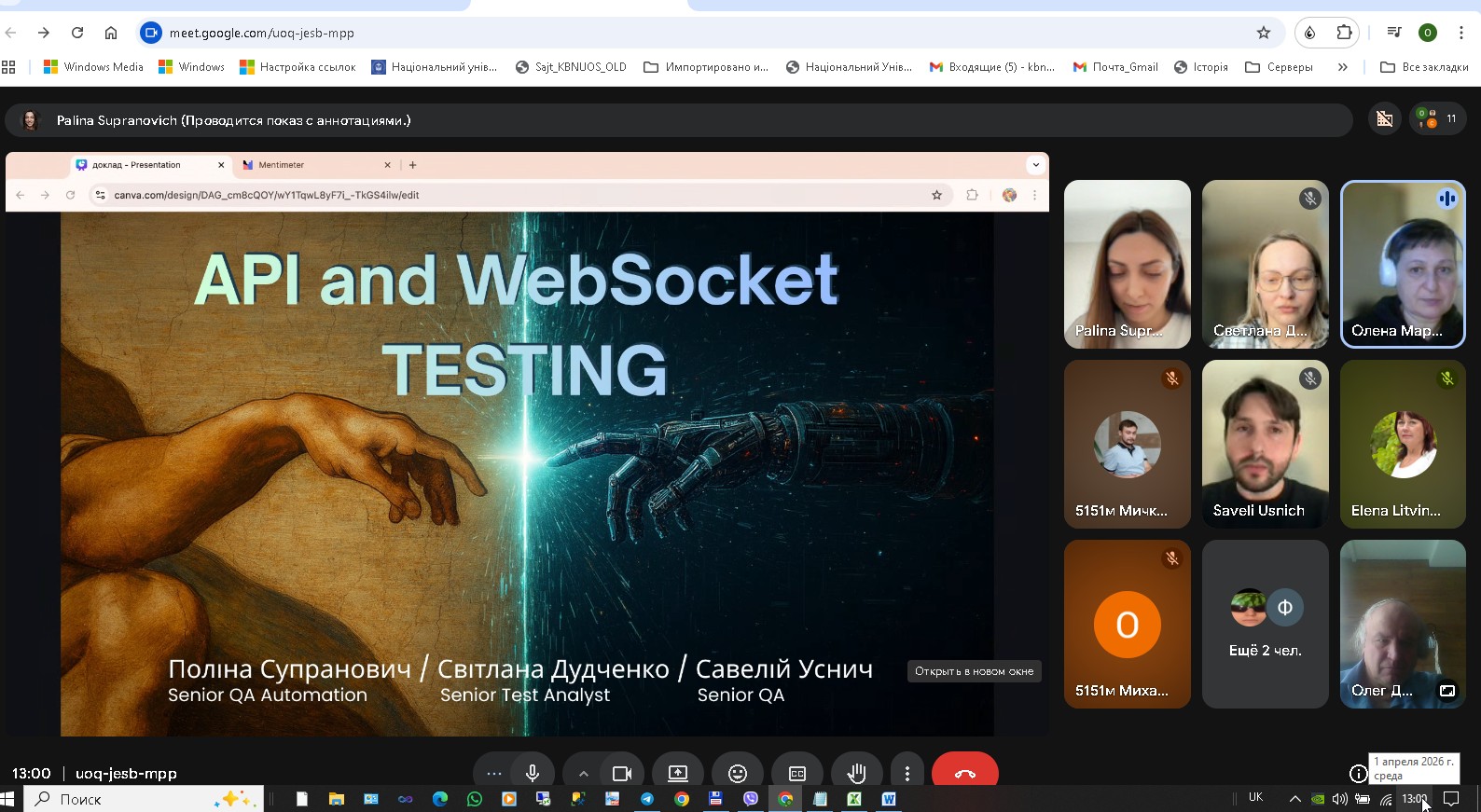Open the Windows Media bookmark
1481x812 pixels.
(x=93, y=67)
